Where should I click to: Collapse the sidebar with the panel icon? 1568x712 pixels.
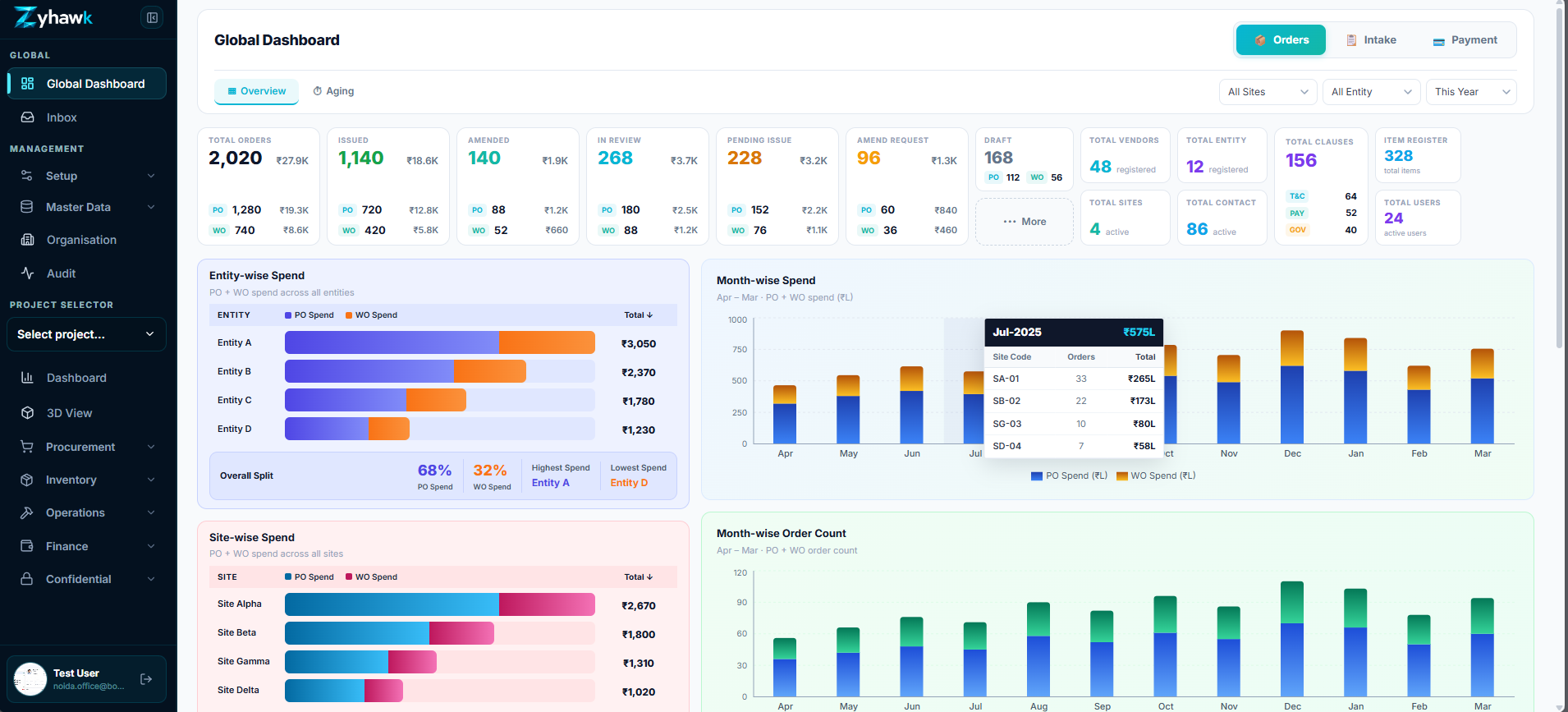coord(152,17)
